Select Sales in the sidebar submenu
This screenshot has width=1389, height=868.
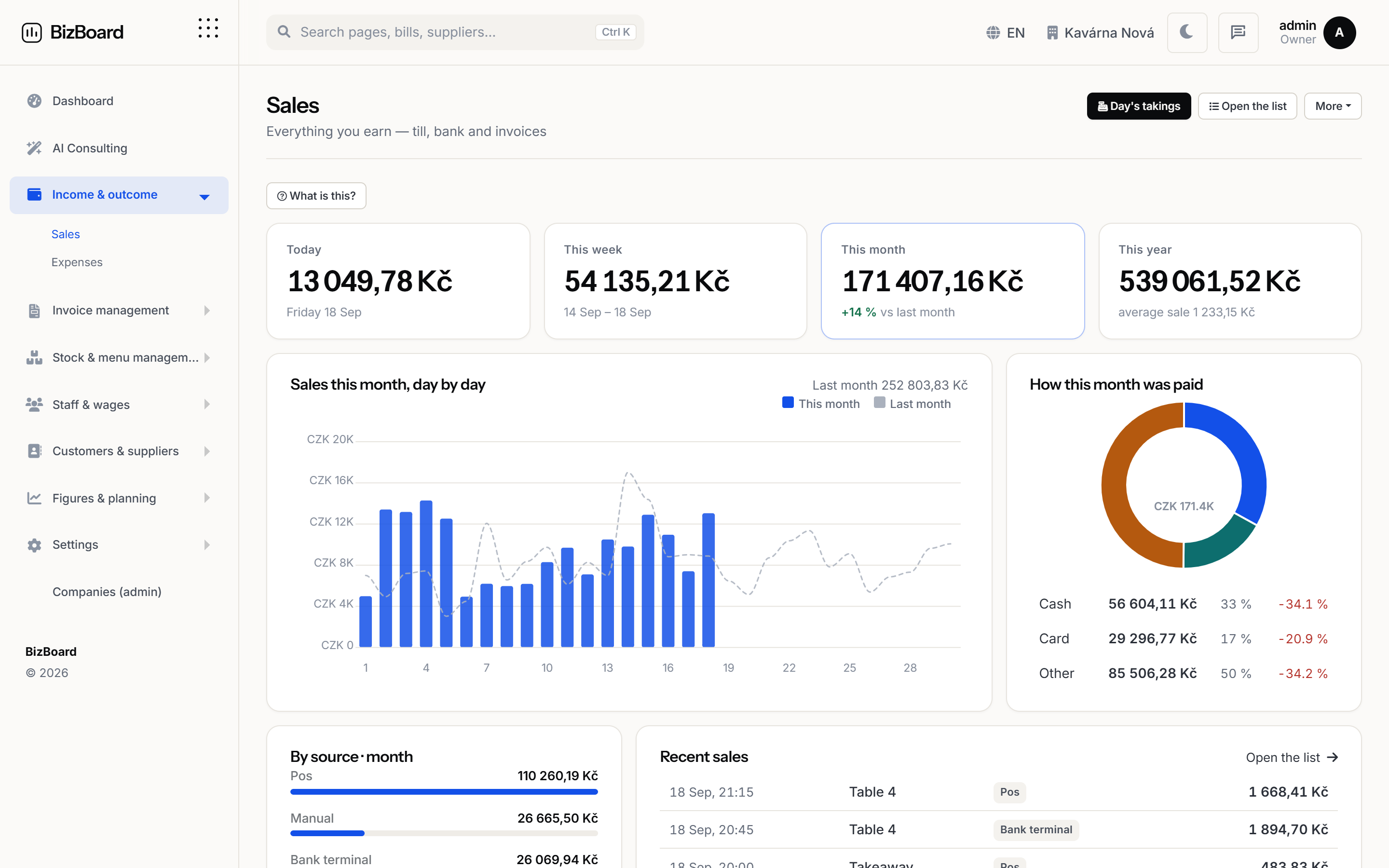pos(66,234)
